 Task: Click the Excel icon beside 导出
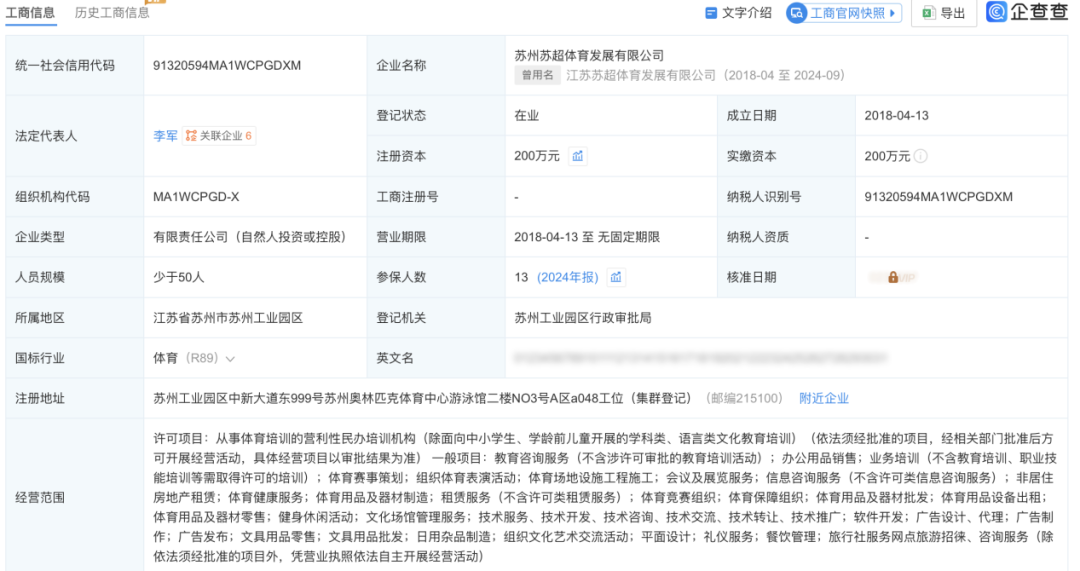pyautogui.click(x=928, y=12)
